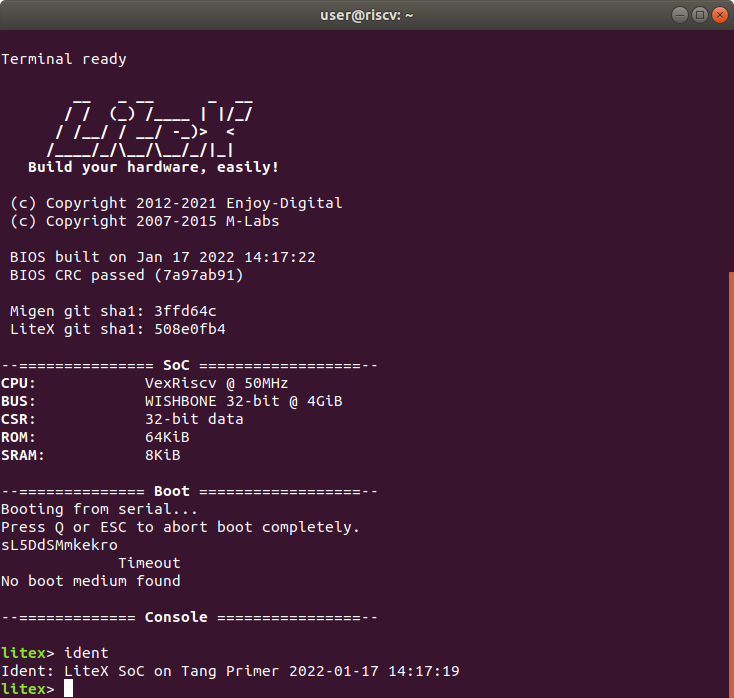The height and width of the screenshot is (698, 734).
Task: Click SRAM value '8KiB'
Action: [x=162, y=455]
